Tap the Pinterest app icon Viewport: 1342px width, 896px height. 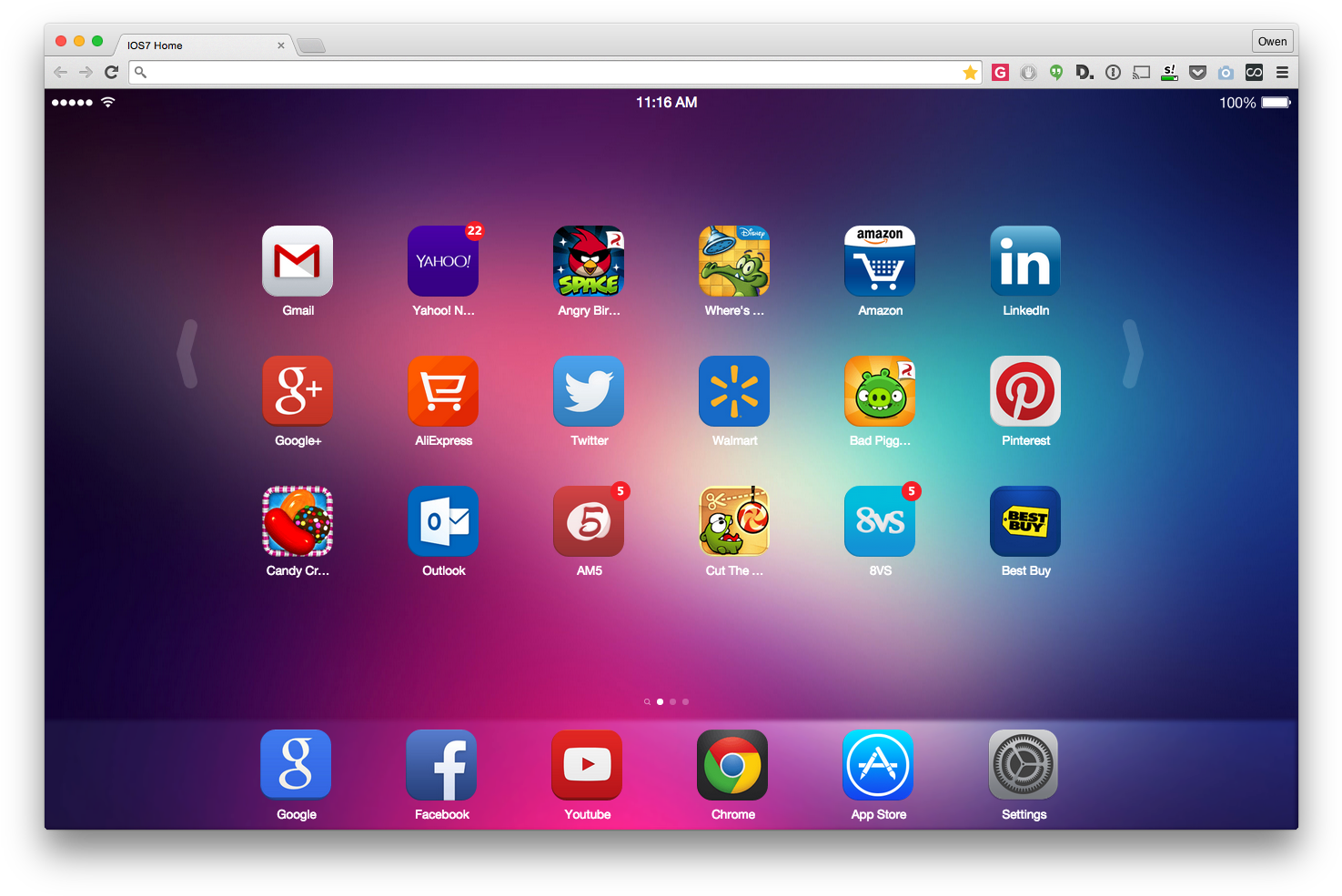point(1025,391)
